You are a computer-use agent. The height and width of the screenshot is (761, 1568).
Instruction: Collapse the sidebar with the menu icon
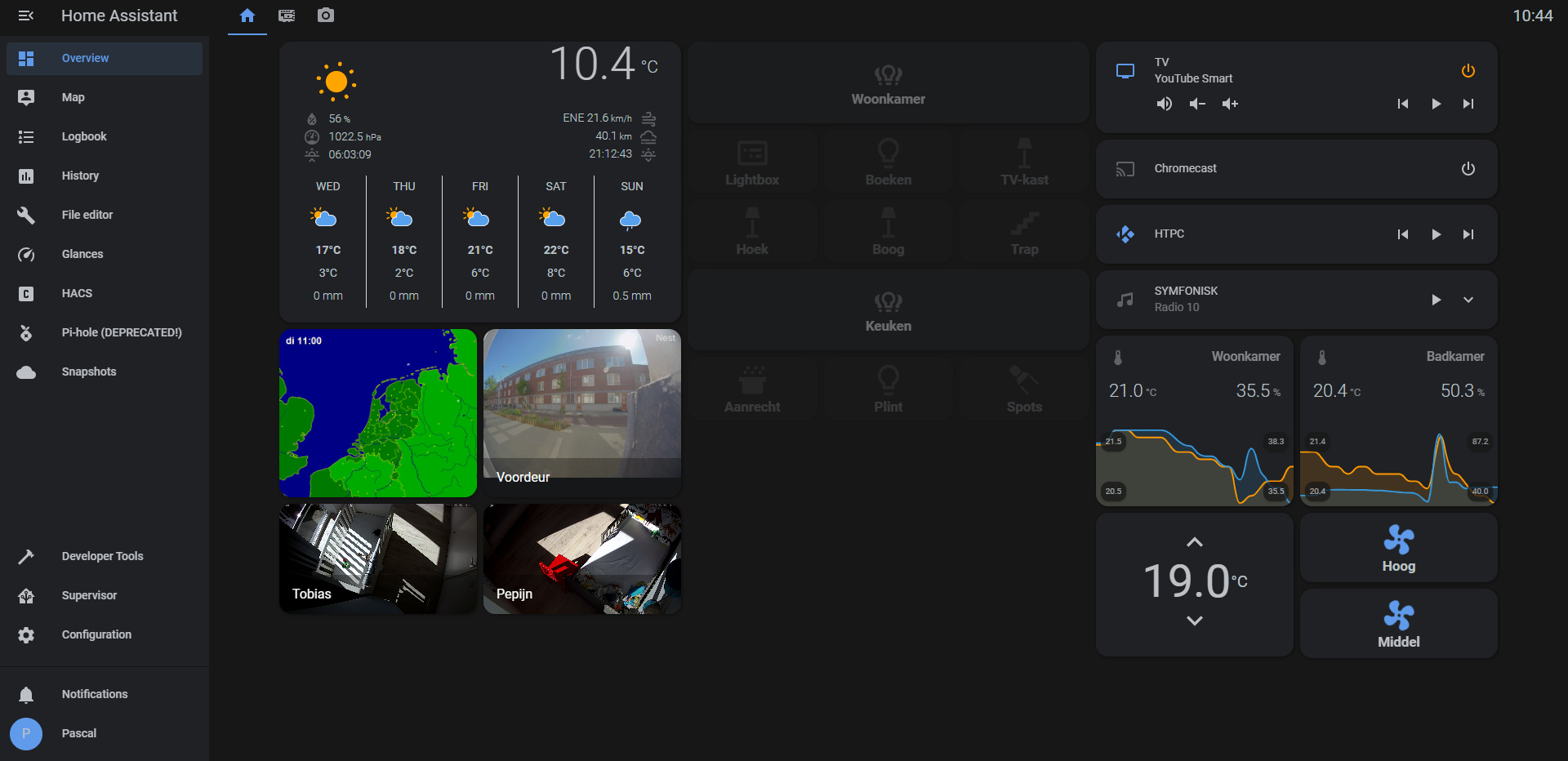click(x=26, y=16)
